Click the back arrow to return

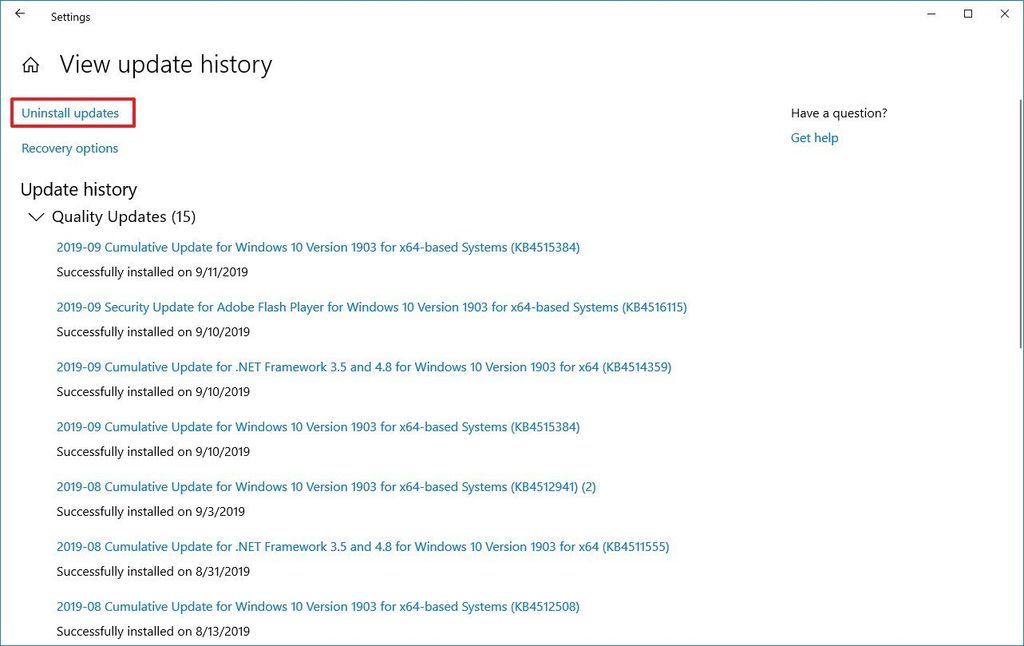[19, 16]
